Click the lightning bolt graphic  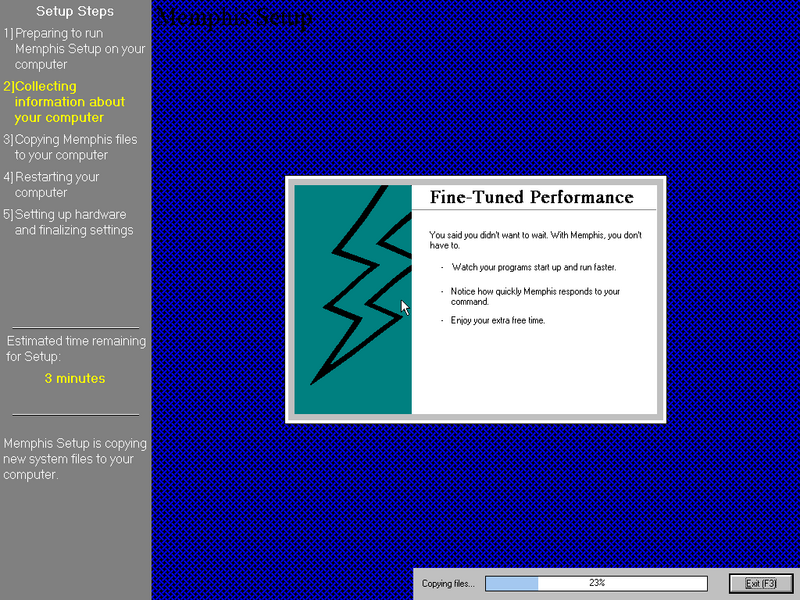click(x=353, y=299)
